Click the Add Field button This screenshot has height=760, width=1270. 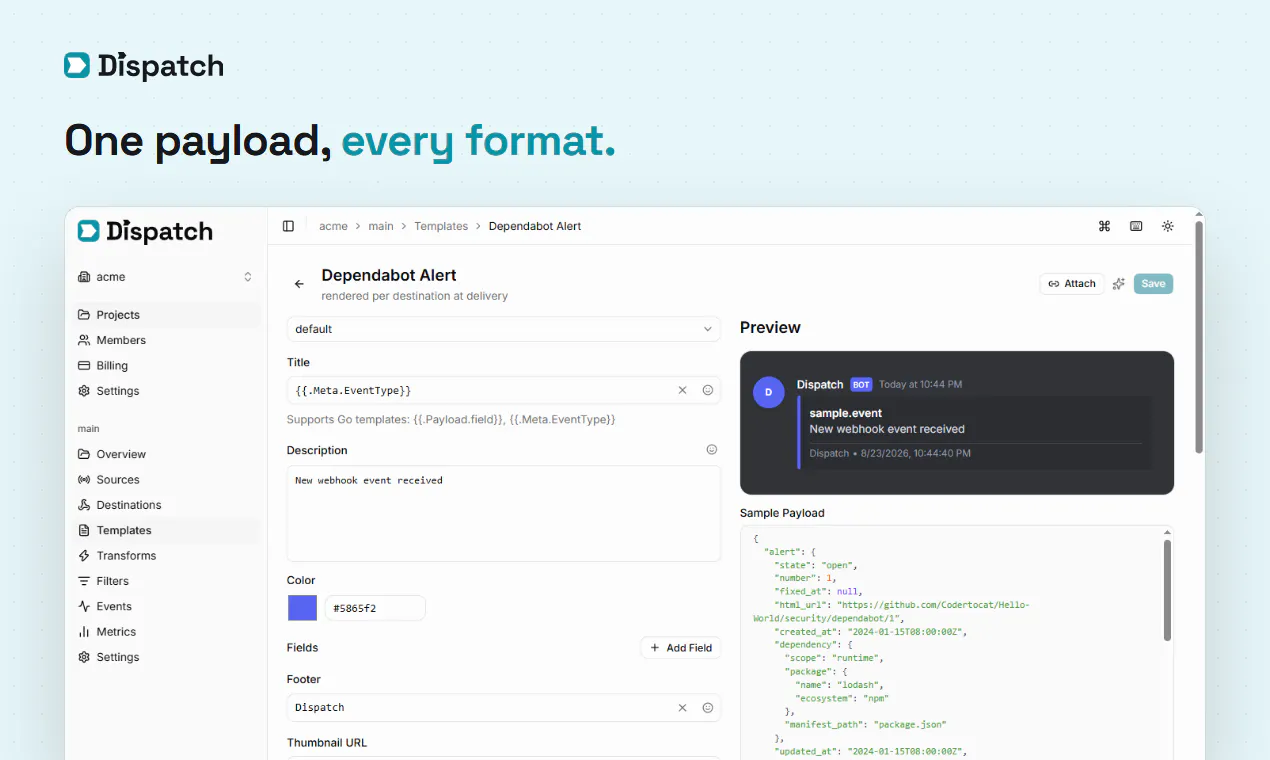coord(681,648)
